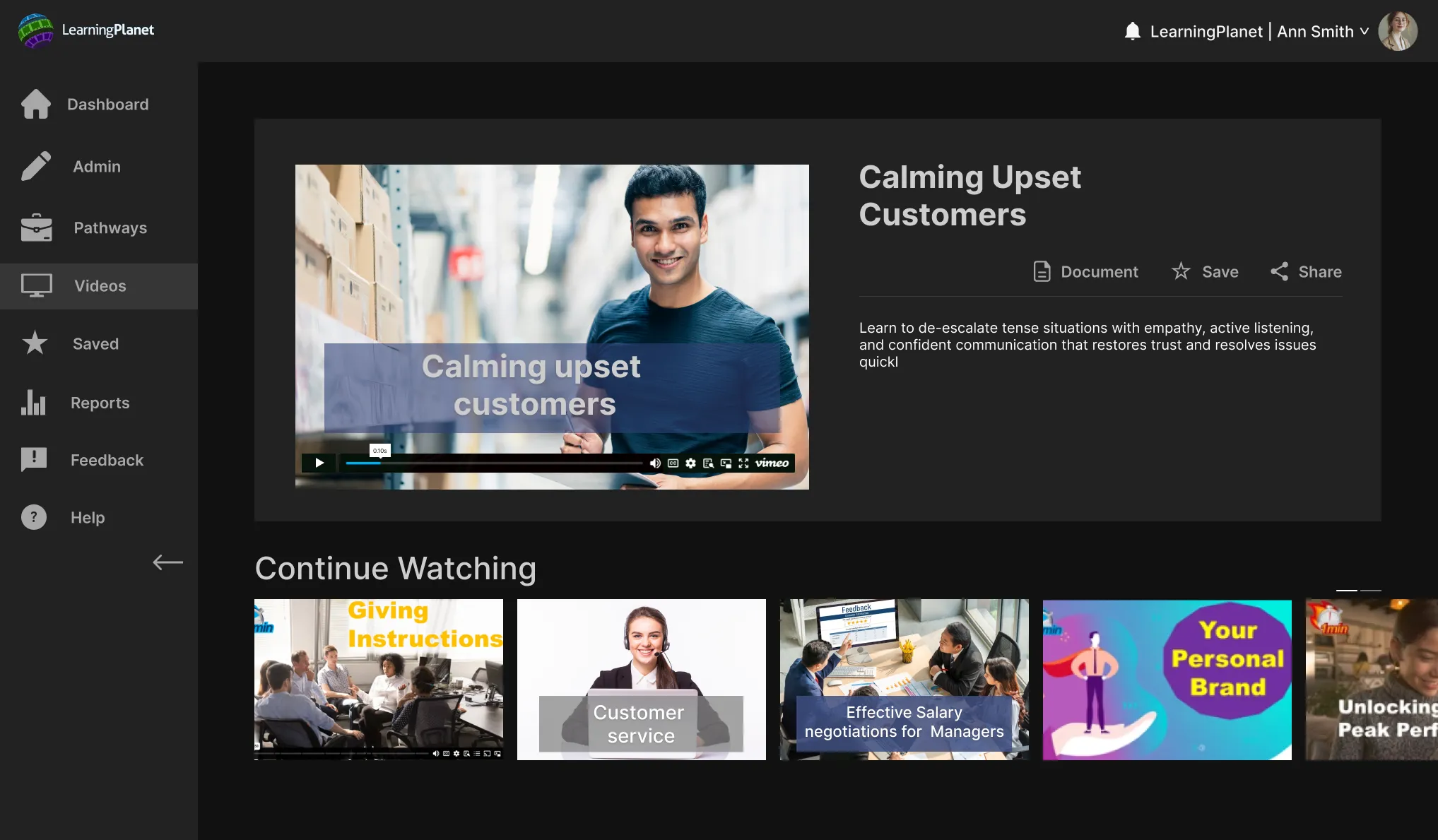Viewport: 1438px width, 840px height.
Task: Mute the video with the volume icon
Action: pyautogui.click(x=655, y=463)
